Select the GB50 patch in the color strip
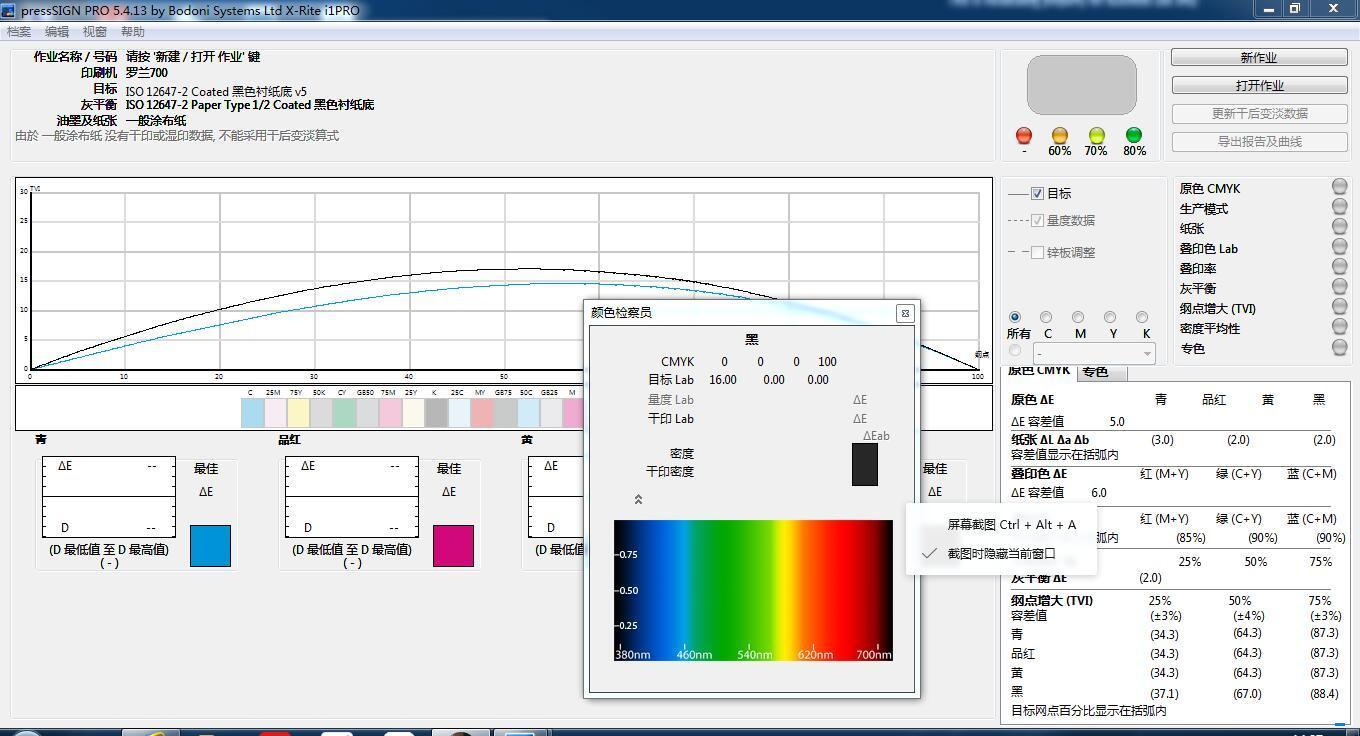This screenshot has width=1360, height=736. tap(367, 412)
